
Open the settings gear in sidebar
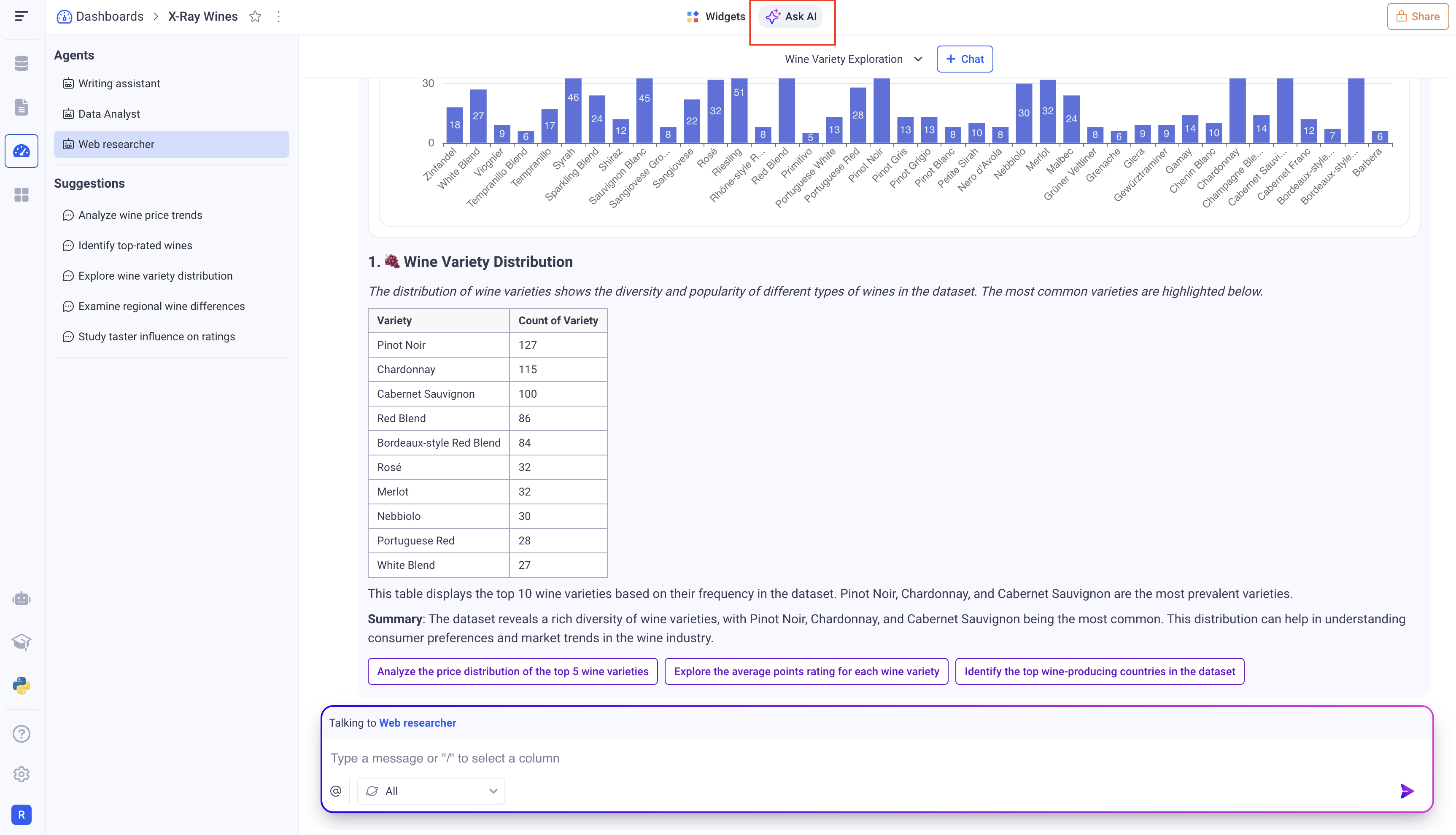[x=21, y=774]
